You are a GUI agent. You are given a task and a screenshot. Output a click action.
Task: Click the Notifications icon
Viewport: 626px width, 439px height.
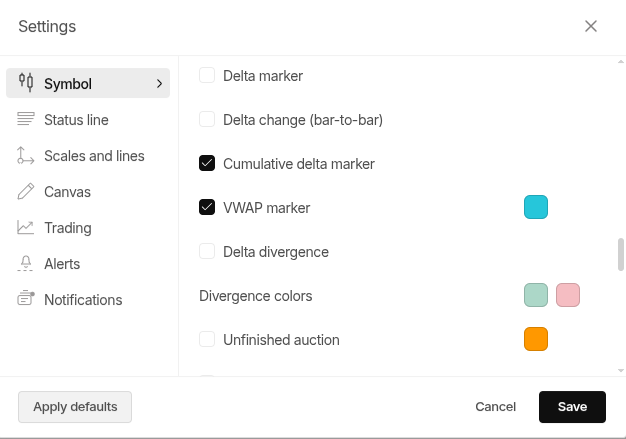pos(26,299)
